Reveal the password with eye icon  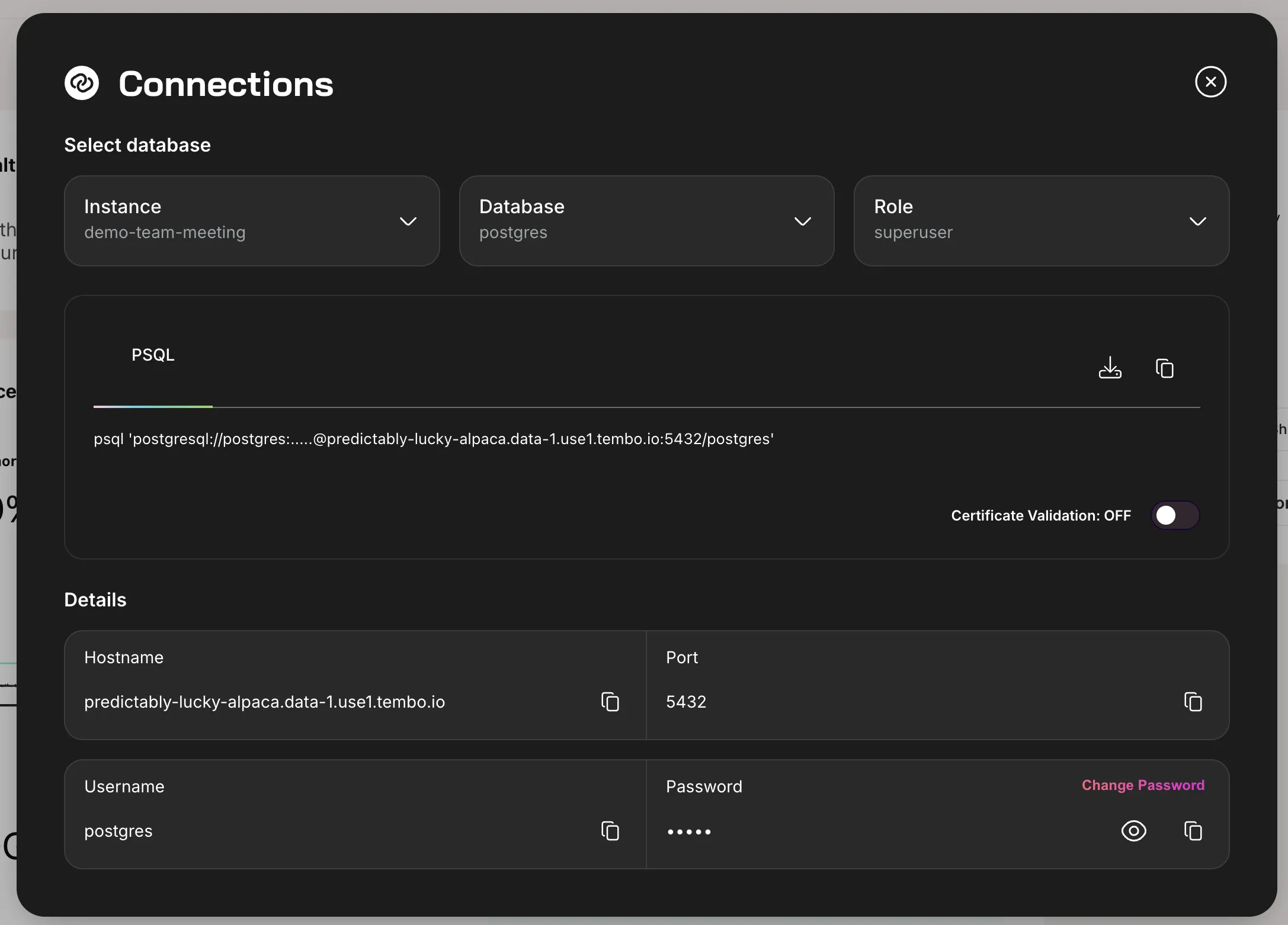click(x=1133, y=831)
